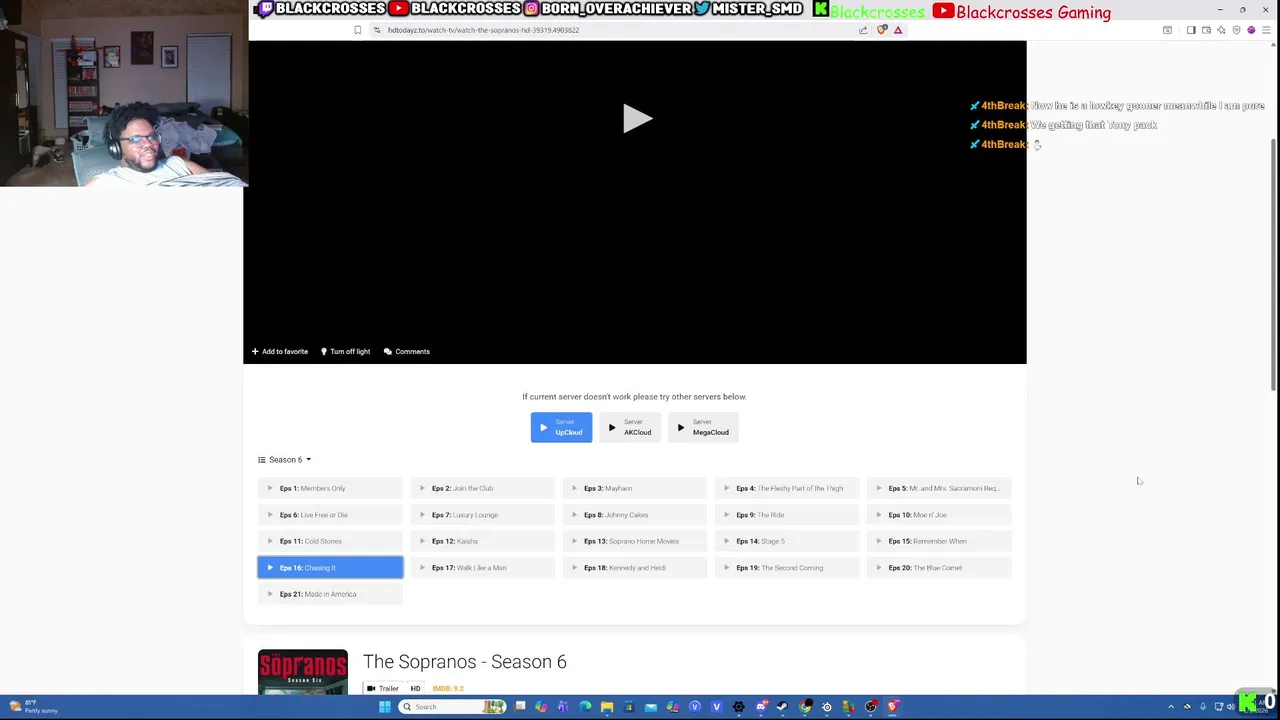The height and width of the screenshot is (720, 1280).
Task: Toggle the Turn off light option
Action: point(345,351)
